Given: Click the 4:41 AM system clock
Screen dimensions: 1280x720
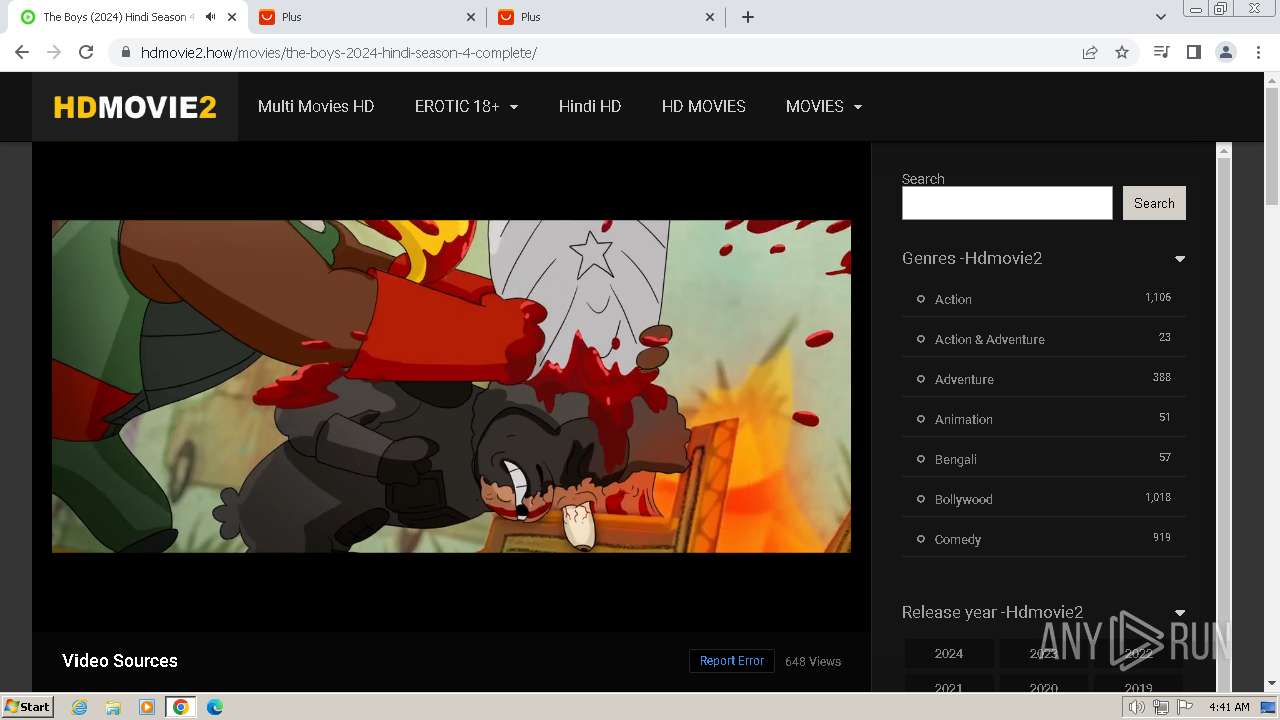Looking at the screenshot, I should click(1229, 707).
